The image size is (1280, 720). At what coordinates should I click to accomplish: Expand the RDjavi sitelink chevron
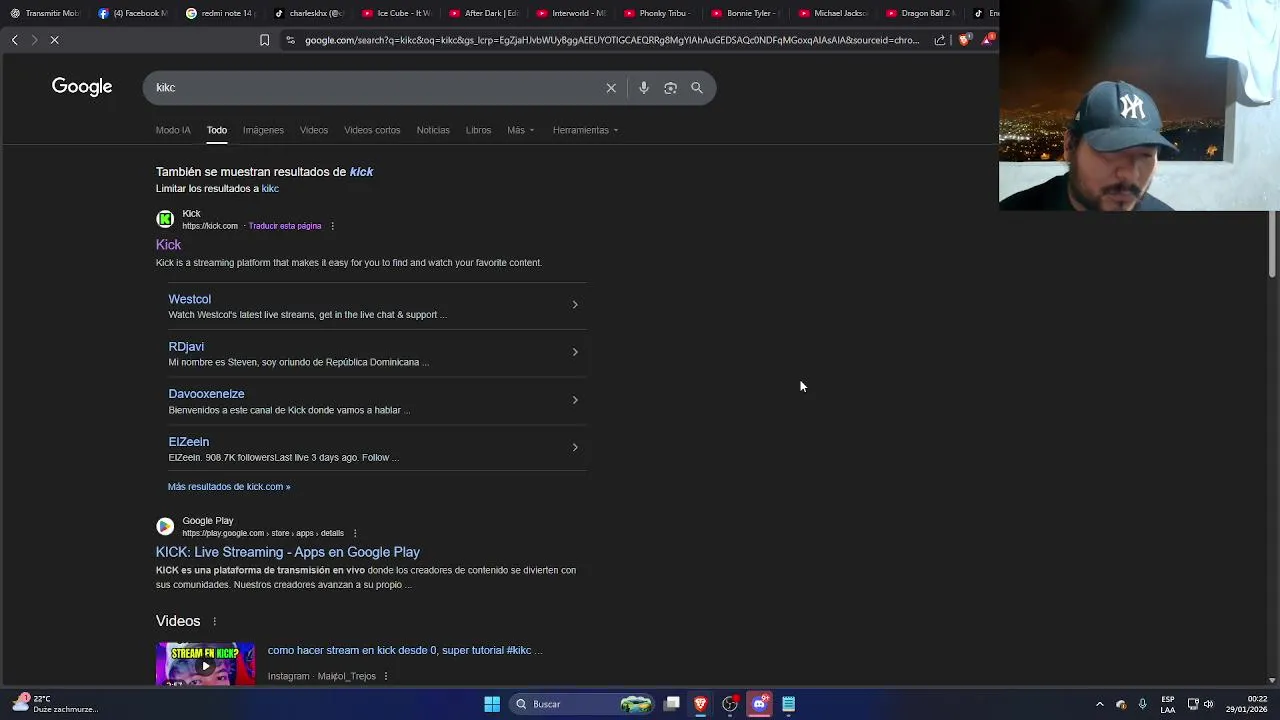[x=575, y=352]
